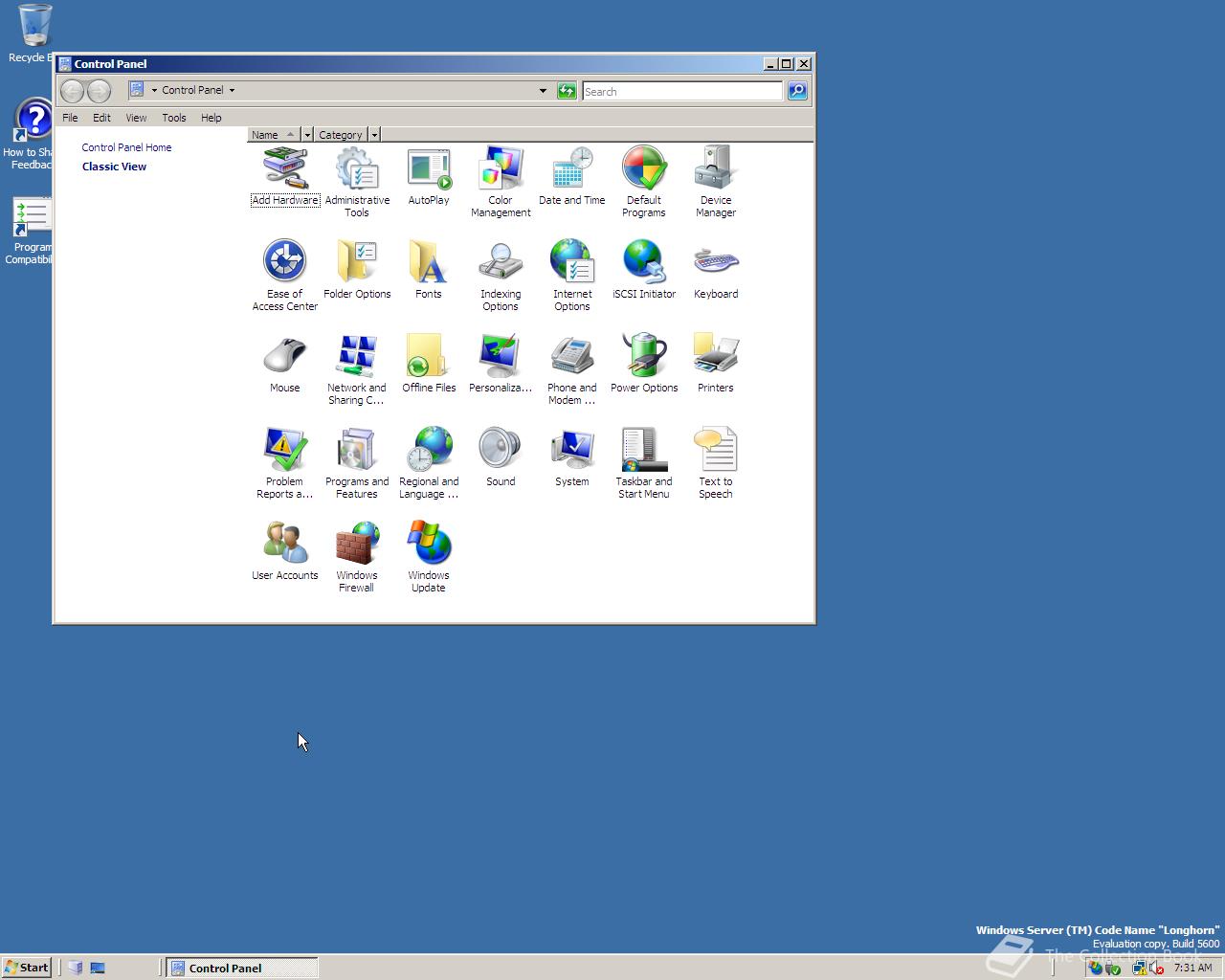Click the Search magnifier button
This screenshot has width=1225, height=980.
(x=797, y=91)
